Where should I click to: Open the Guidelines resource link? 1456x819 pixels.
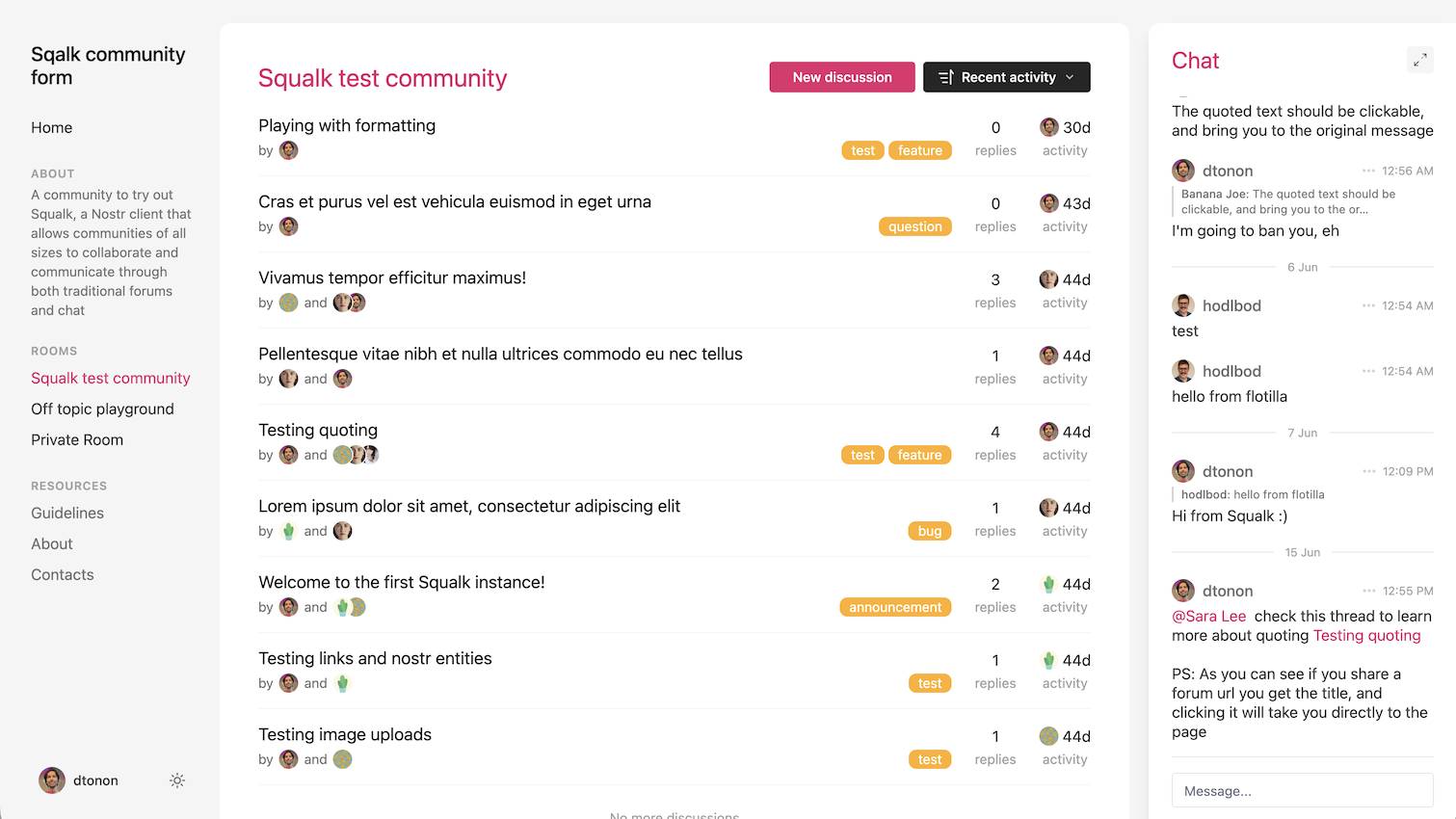click(67, 513)
